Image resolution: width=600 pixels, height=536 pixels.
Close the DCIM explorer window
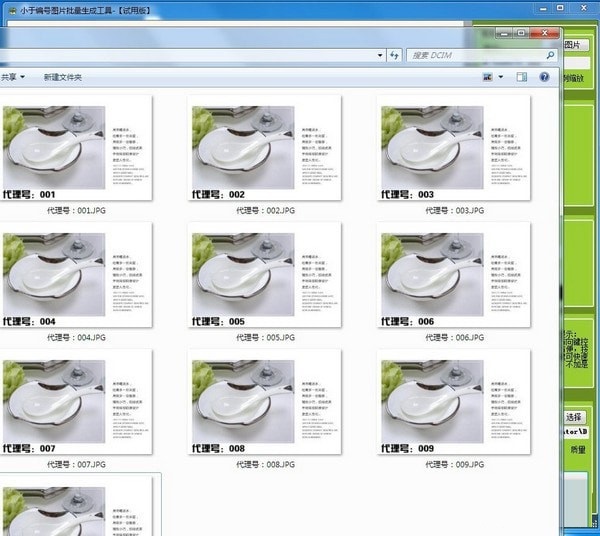tap(545, 33)
